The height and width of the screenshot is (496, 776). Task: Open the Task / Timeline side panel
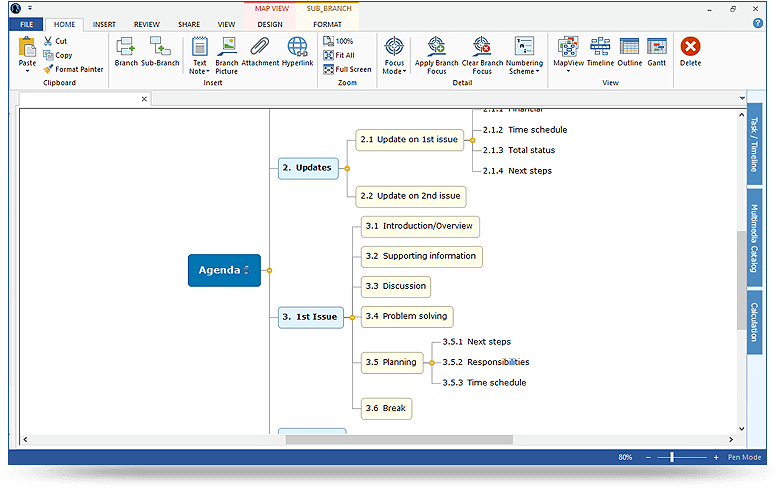click(754, 144)
